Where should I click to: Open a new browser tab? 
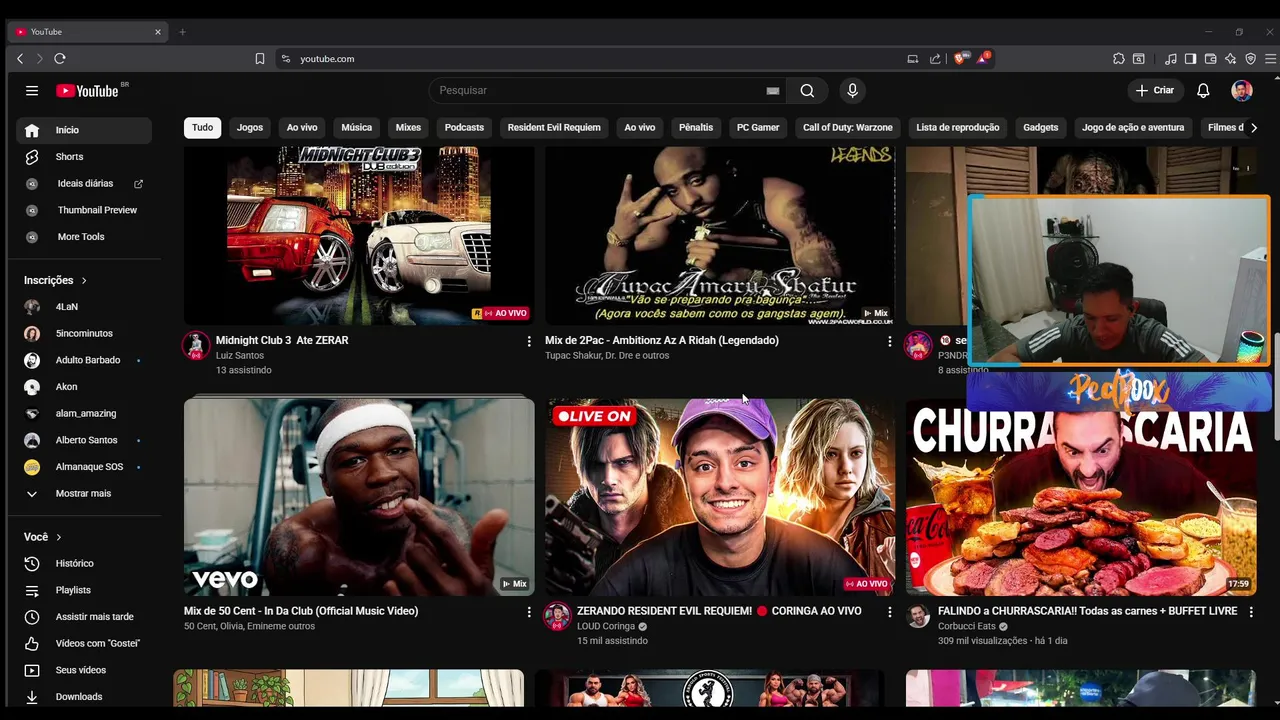[182, 32]
